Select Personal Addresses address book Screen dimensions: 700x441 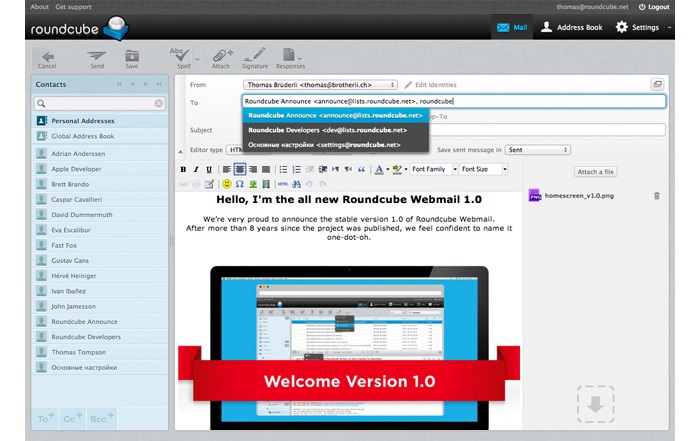(x=100, y=121)
